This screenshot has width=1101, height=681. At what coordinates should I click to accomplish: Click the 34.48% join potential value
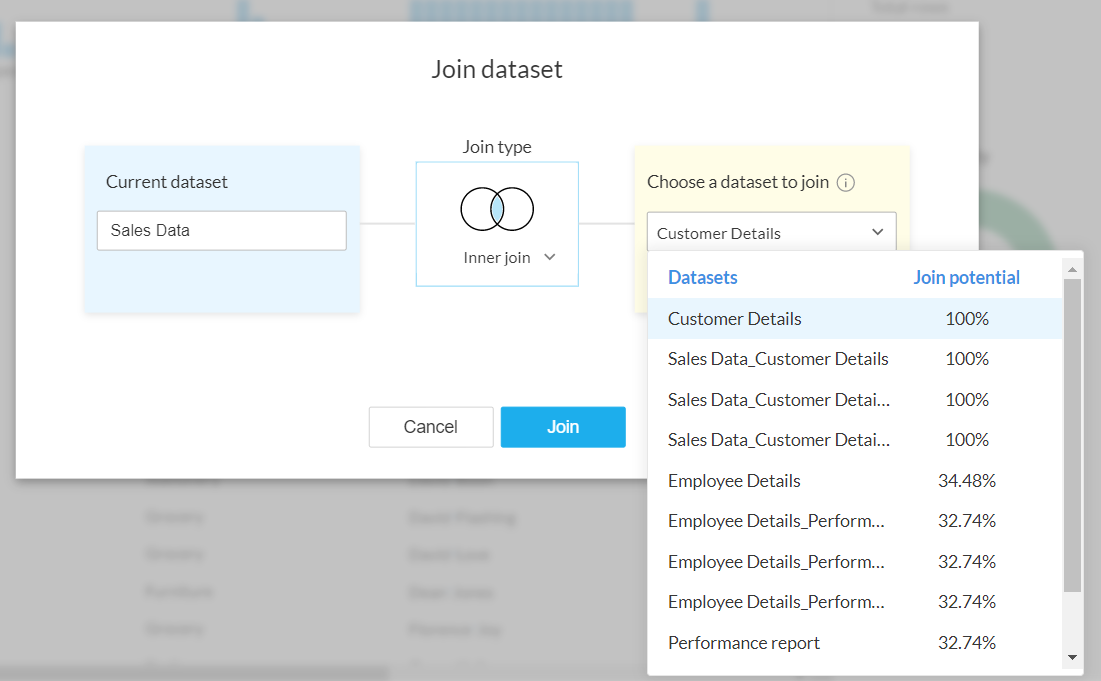[x=966, y=481]
